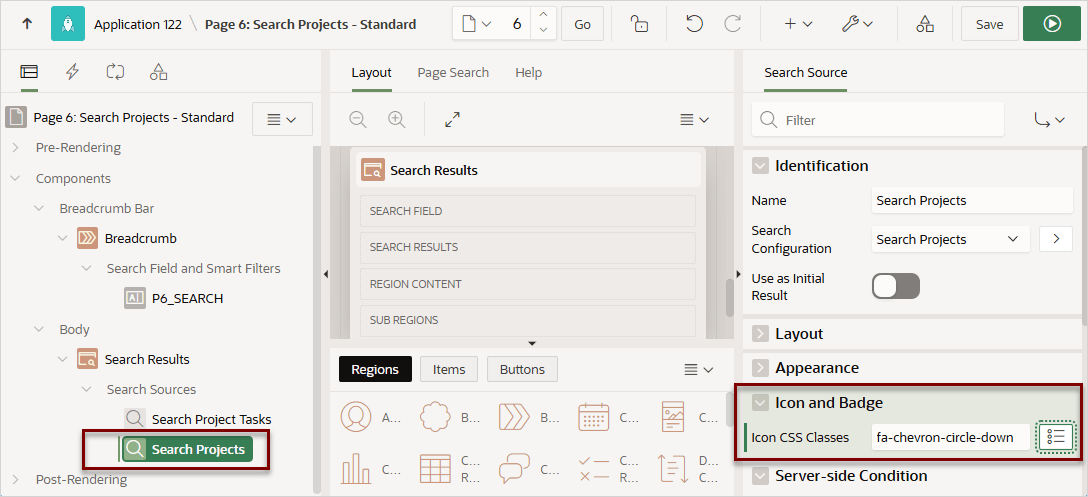Click the Calendar gallery icon
This screenshot has height=497, width=1088.
click(x=593, y=417)
